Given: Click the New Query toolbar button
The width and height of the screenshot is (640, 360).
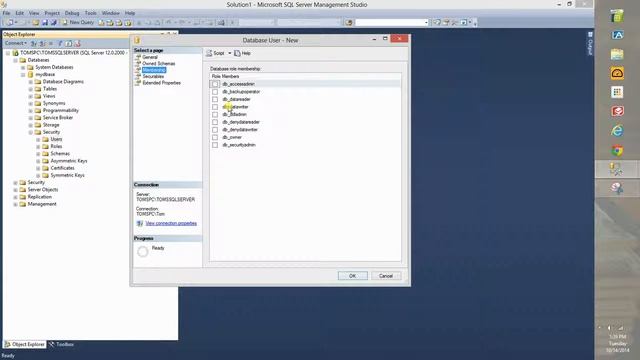Looking at the screenshot, I should 78,22.
